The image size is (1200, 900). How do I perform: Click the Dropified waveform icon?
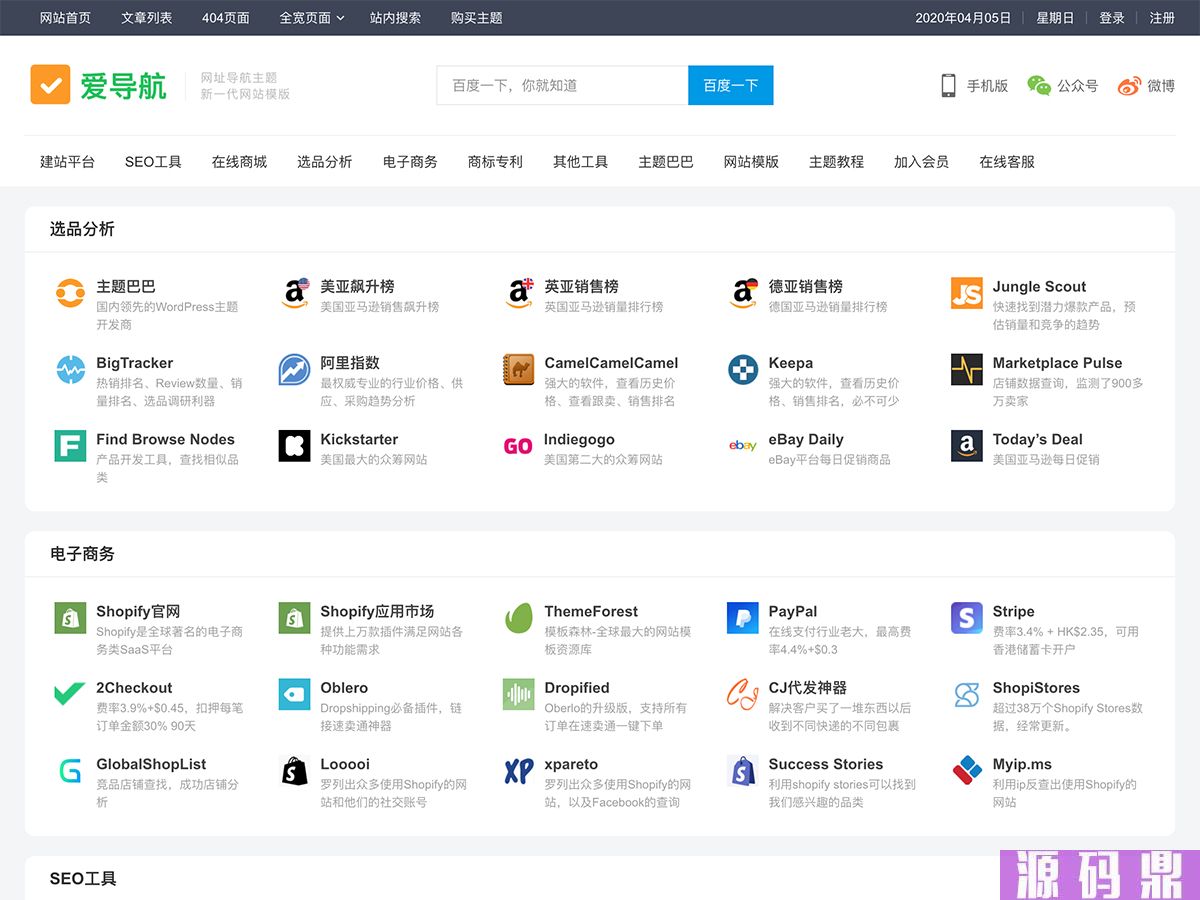tap(518, 694)
